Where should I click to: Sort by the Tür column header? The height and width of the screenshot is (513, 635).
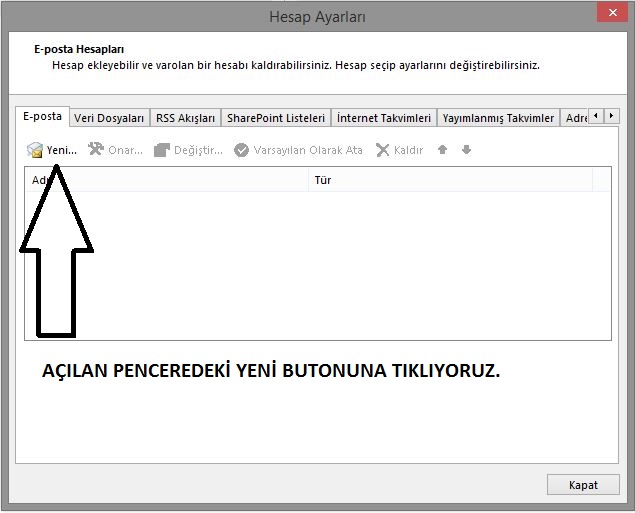pyautogui.click(x=450, y=180)
